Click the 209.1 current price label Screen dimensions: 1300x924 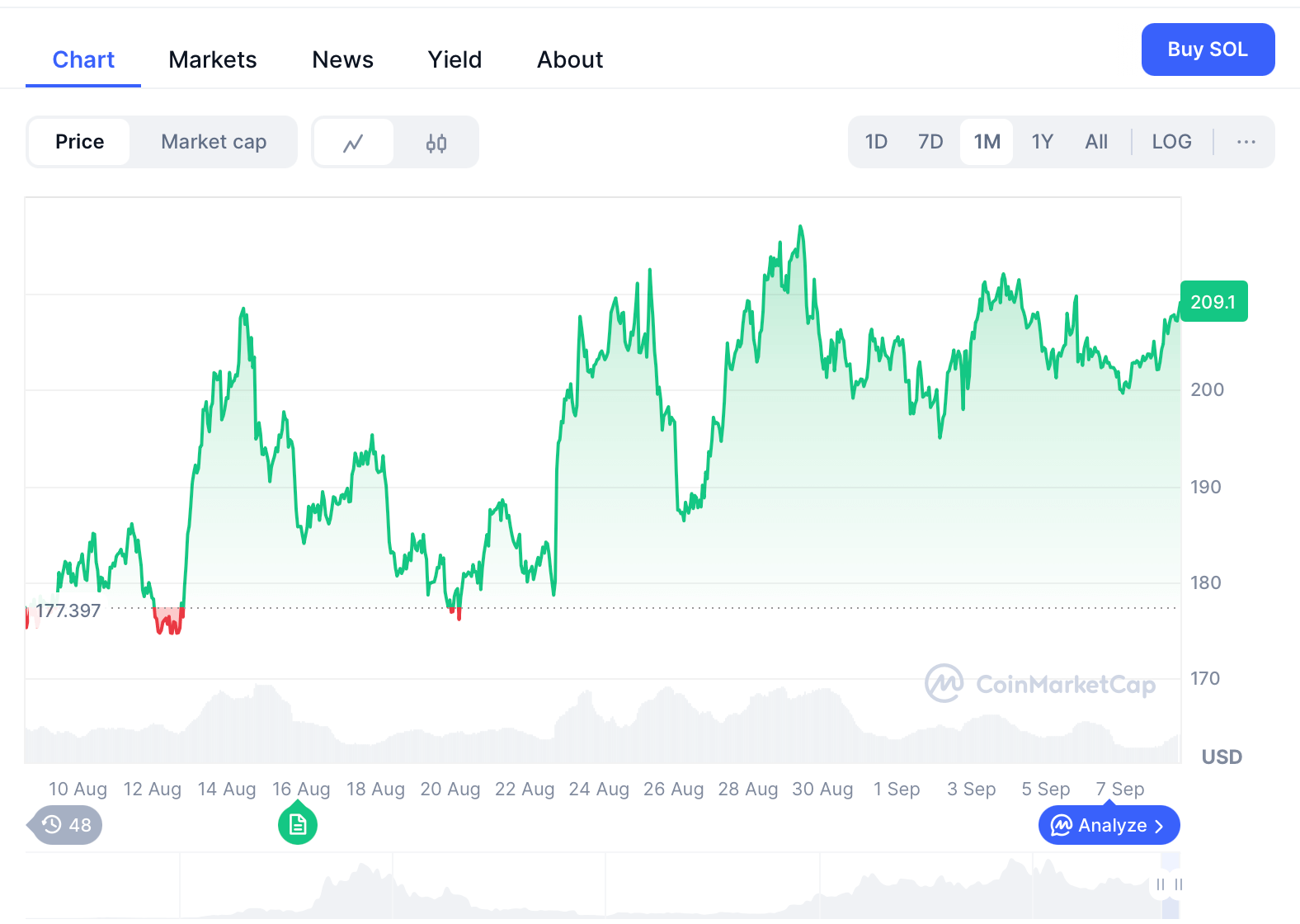click(1213, 302)
